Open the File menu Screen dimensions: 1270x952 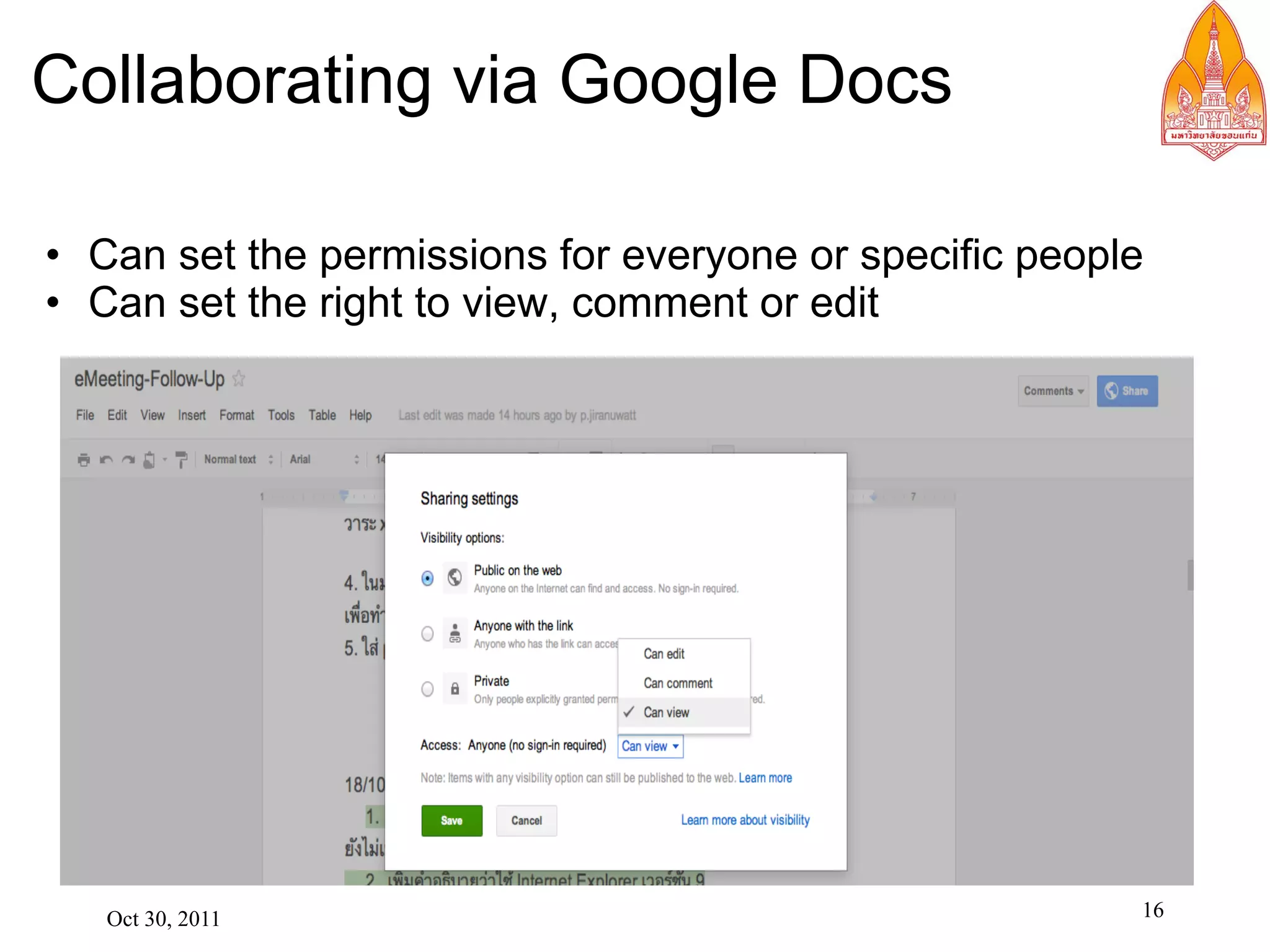point(85,415)
